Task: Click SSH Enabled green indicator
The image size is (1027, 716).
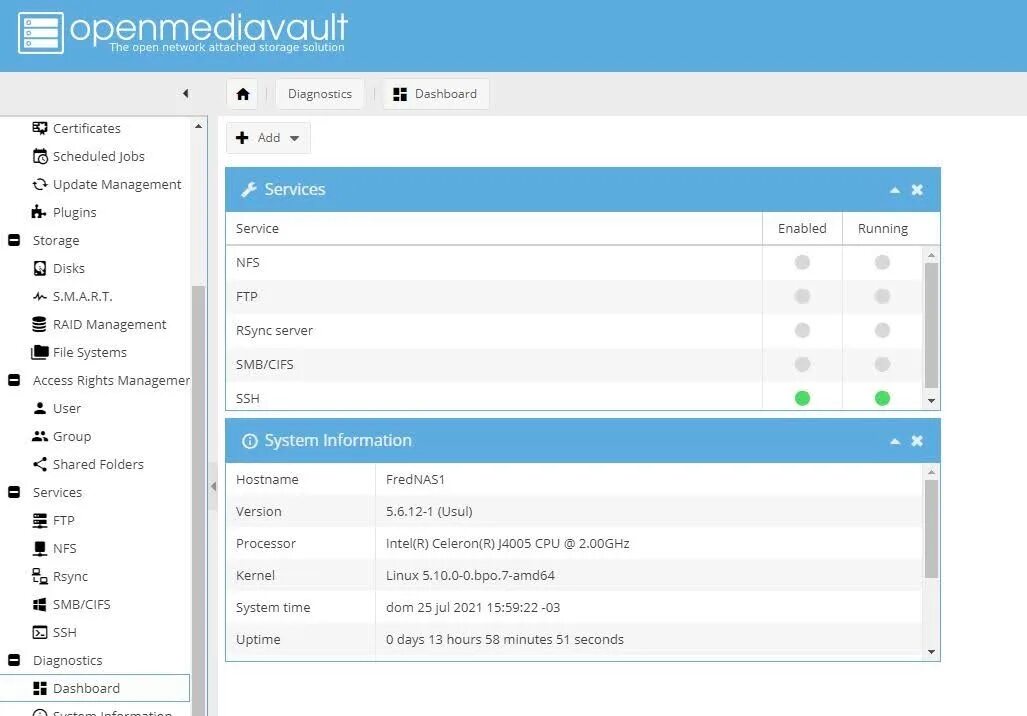Action: point(802,398)
